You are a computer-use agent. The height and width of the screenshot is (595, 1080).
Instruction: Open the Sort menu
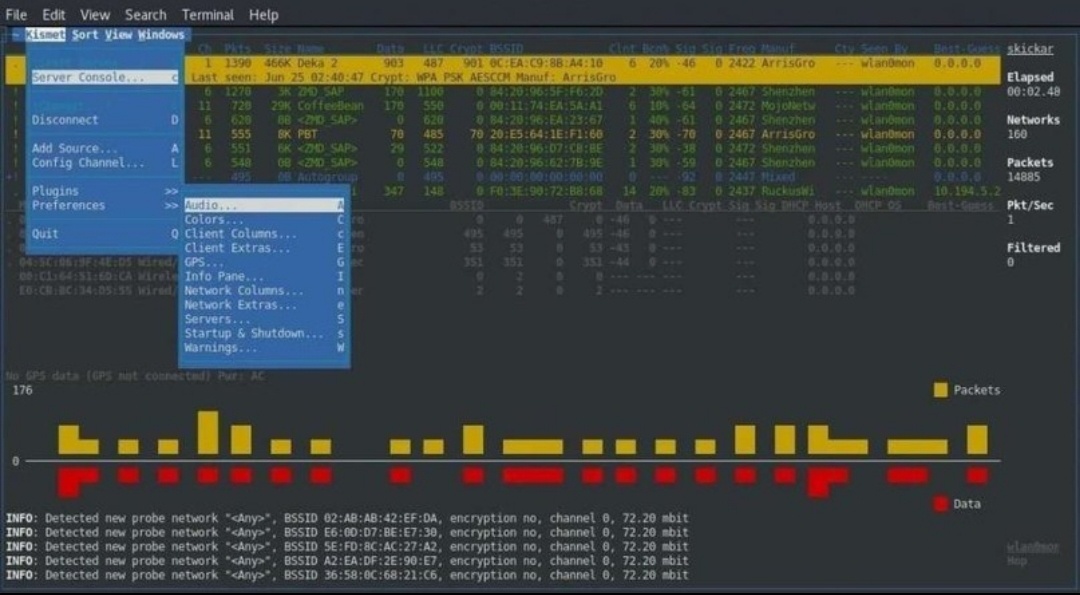tap(85, 34)
